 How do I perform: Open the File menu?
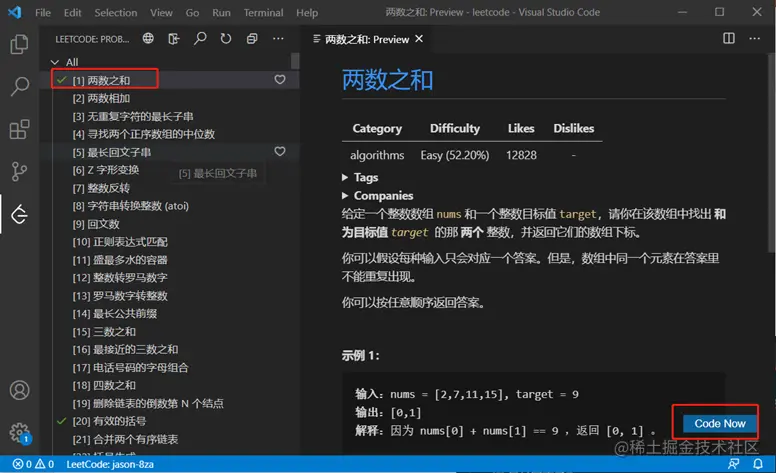(43, 12)
